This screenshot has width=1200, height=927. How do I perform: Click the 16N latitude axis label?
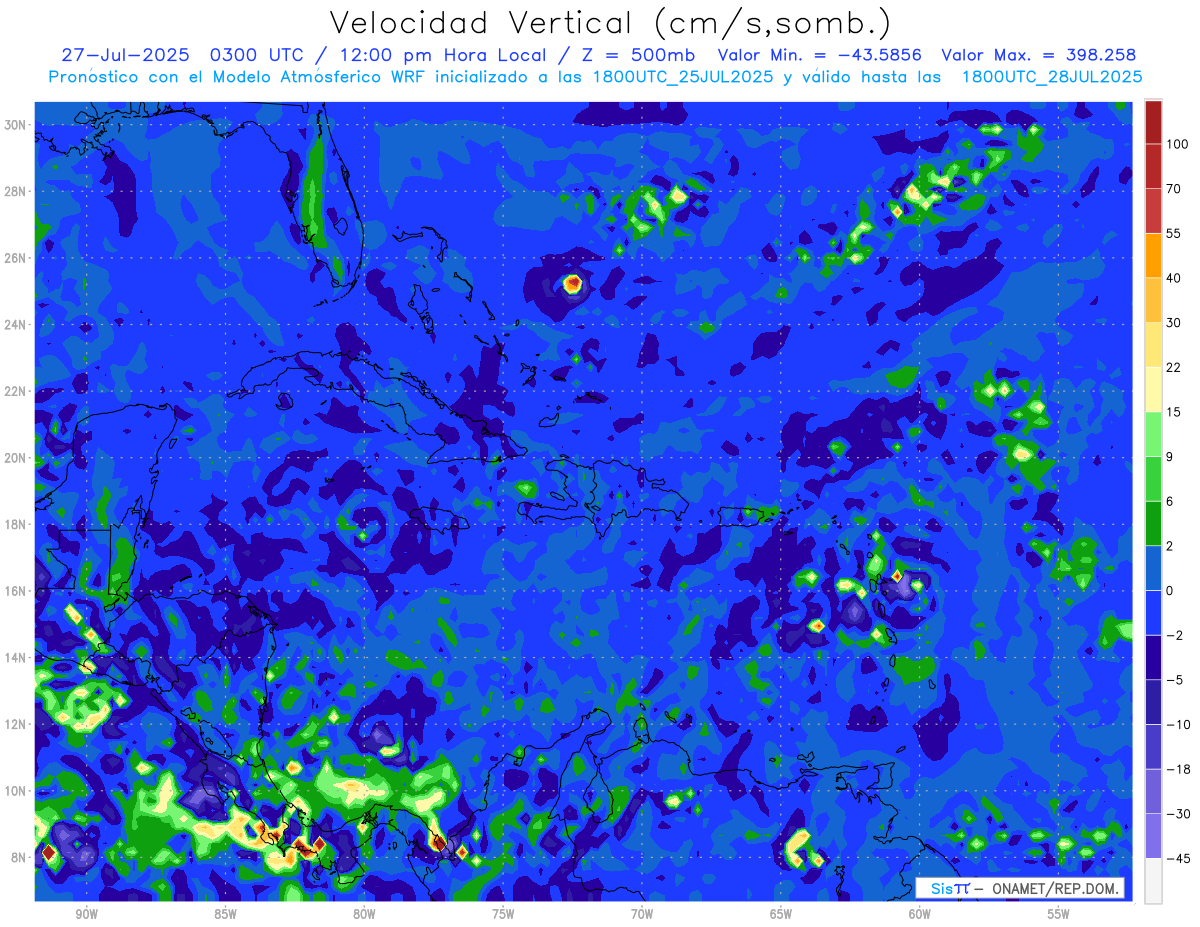tap(17, 591)
